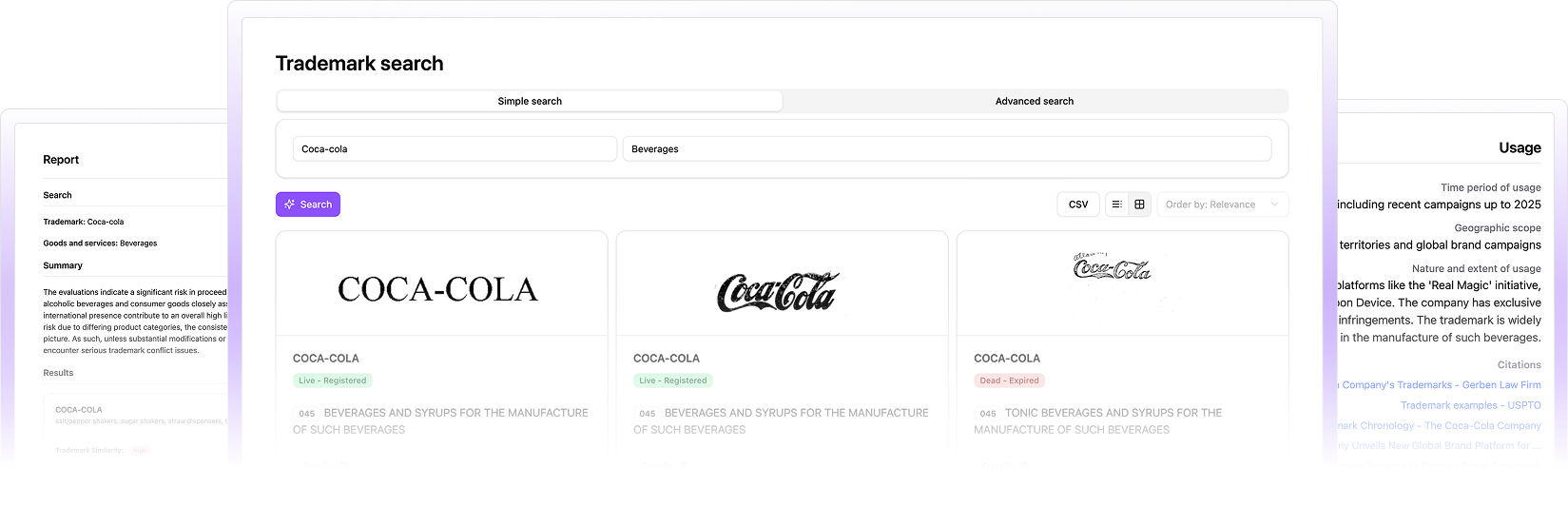Click the trademark name field containing Coca-cola
This screenshot has width=1568, height=526.
click(455, 149)
